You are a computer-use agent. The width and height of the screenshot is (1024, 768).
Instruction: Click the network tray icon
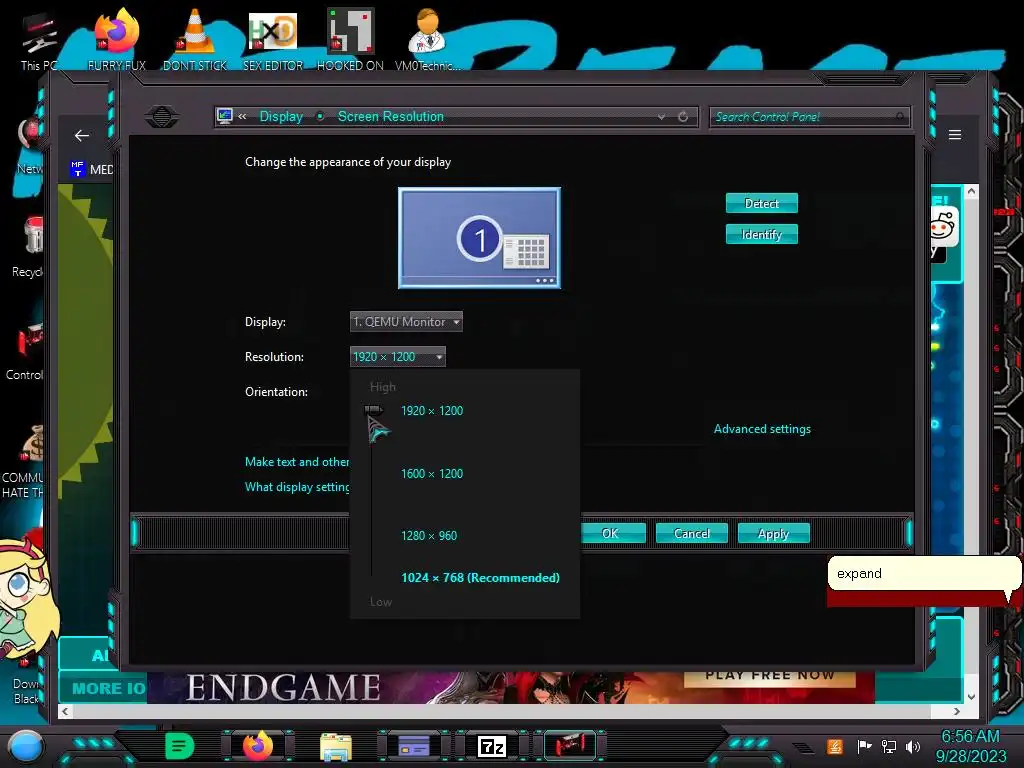[x=888, y=746]
